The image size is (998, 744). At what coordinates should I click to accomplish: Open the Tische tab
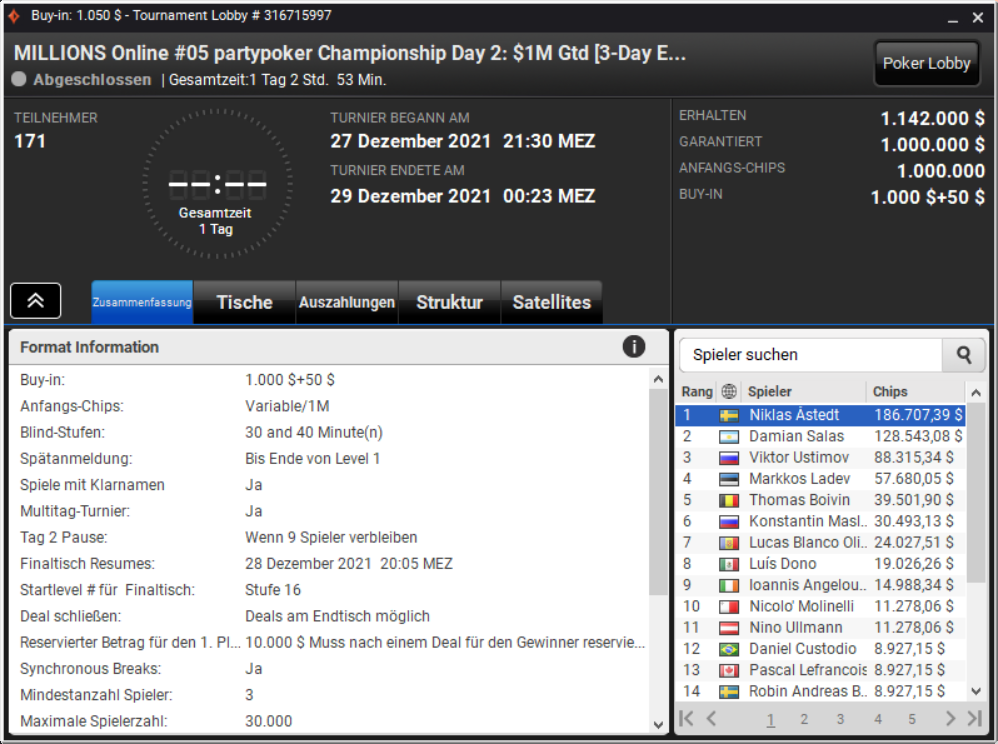coord(244,302)
